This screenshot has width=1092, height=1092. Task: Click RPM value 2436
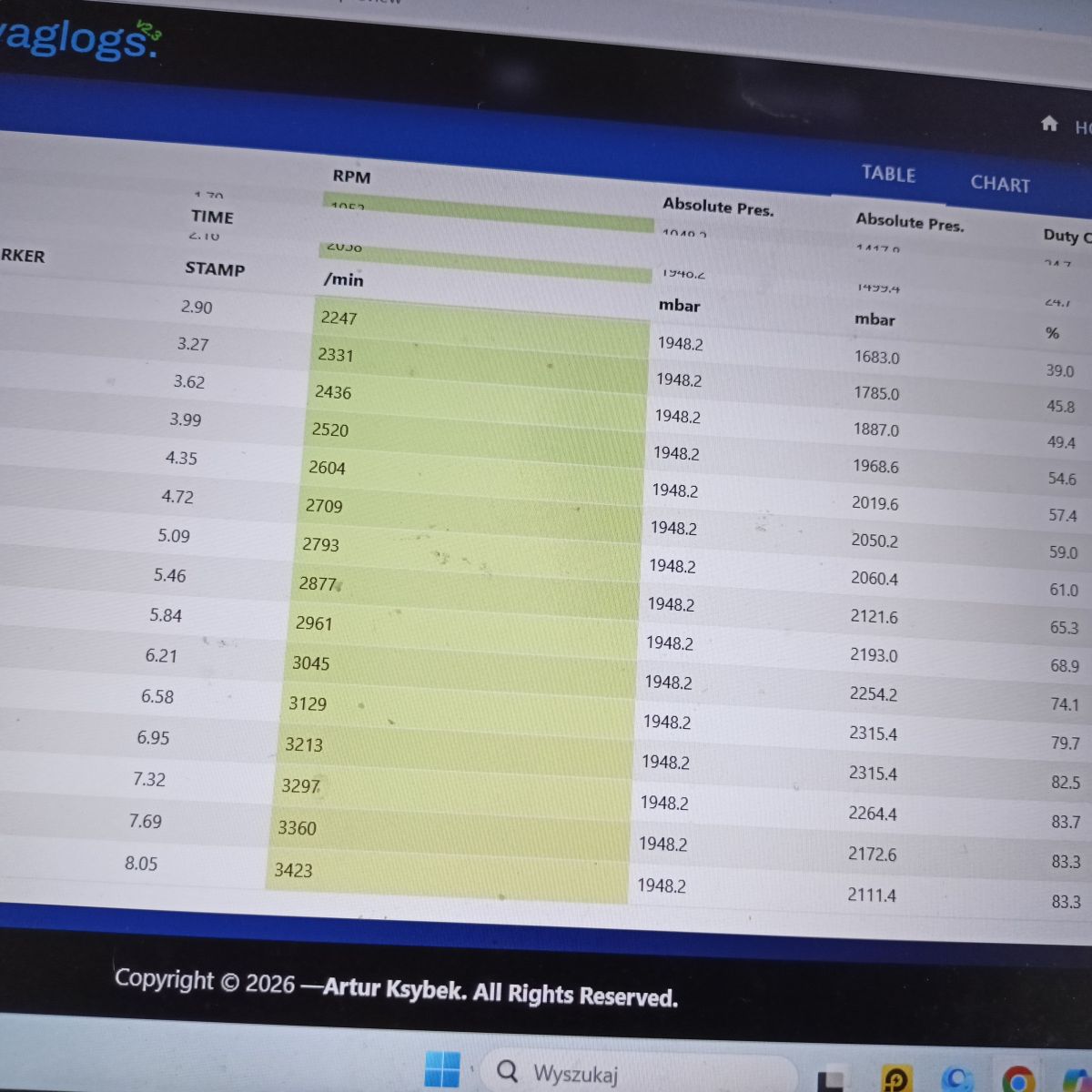click(333, 392)
